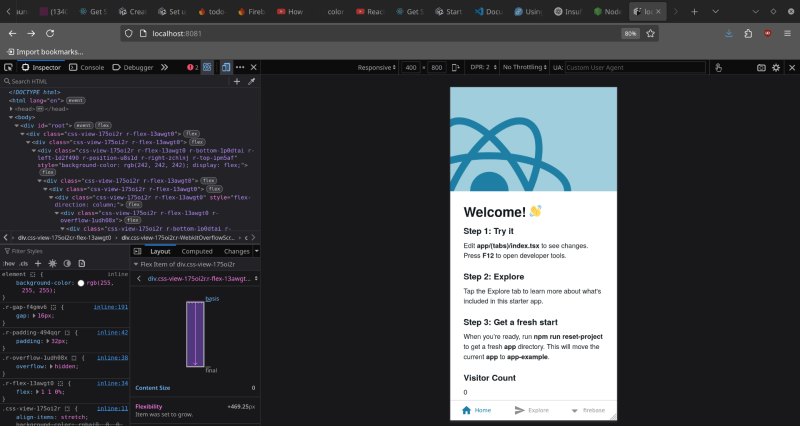The image size is (800, 426).
Task: Toggle the three-pane inspector sidebar
Action: (x=137, y=251)
